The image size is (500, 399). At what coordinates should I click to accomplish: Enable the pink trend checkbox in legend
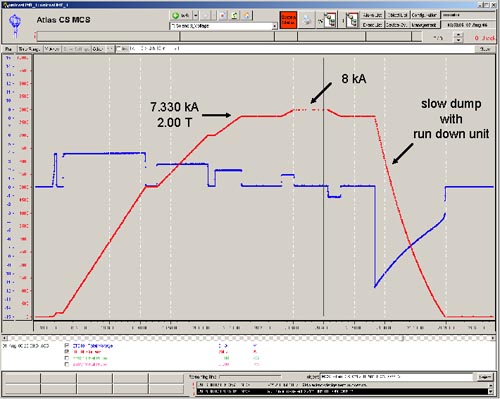click(67, 364)
